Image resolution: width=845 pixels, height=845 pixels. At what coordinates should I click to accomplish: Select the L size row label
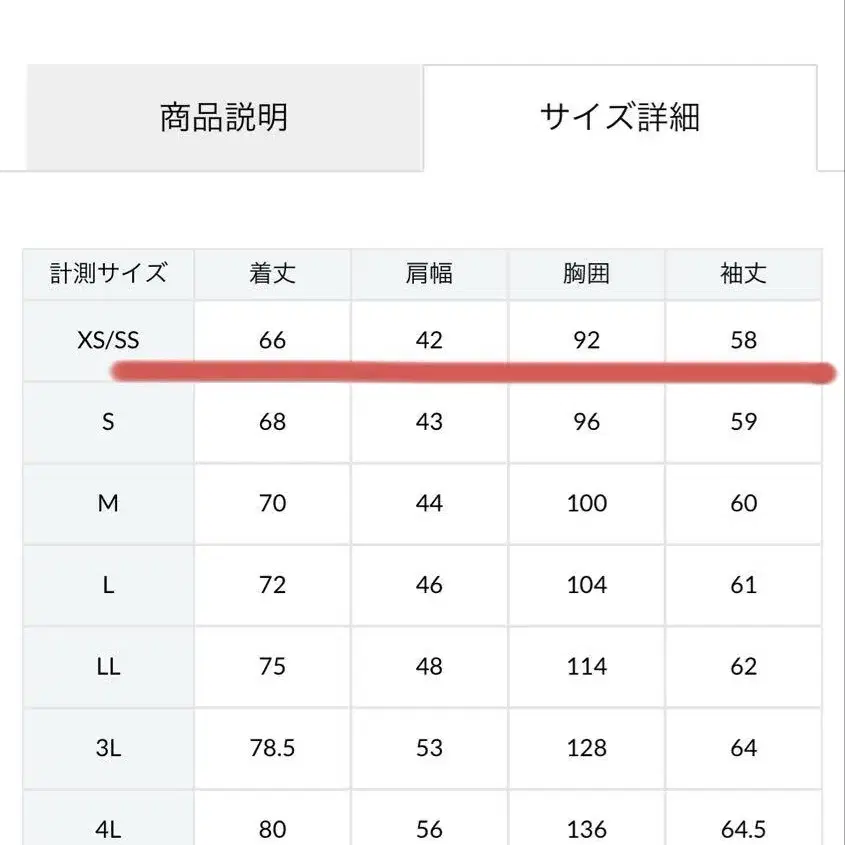108,585
